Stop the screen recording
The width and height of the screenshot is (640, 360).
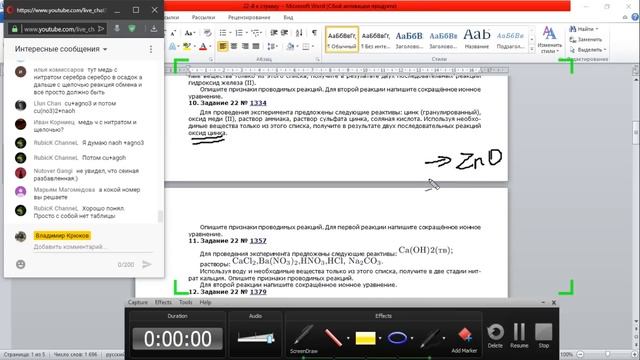click(x=543, y=336)
